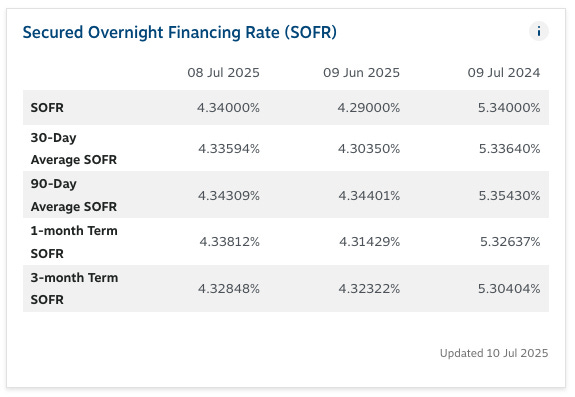
Task: Select the 09 Jun 2025 column header
Action: 361,73
